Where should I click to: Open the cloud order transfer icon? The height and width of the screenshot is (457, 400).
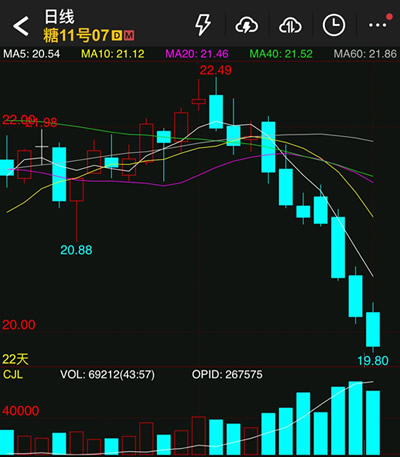[x=290, y=25]
